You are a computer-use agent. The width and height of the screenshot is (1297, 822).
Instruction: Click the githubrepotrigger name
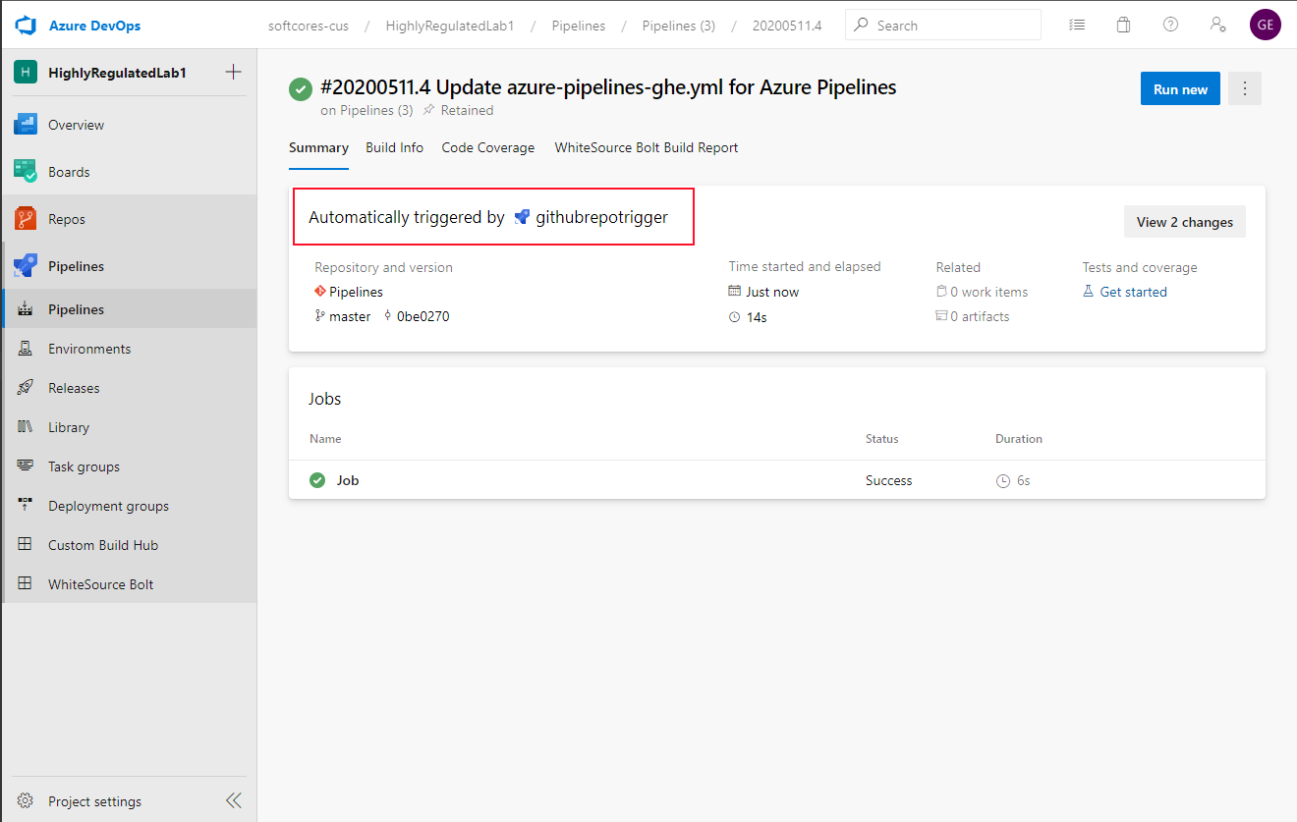point(602,217)
